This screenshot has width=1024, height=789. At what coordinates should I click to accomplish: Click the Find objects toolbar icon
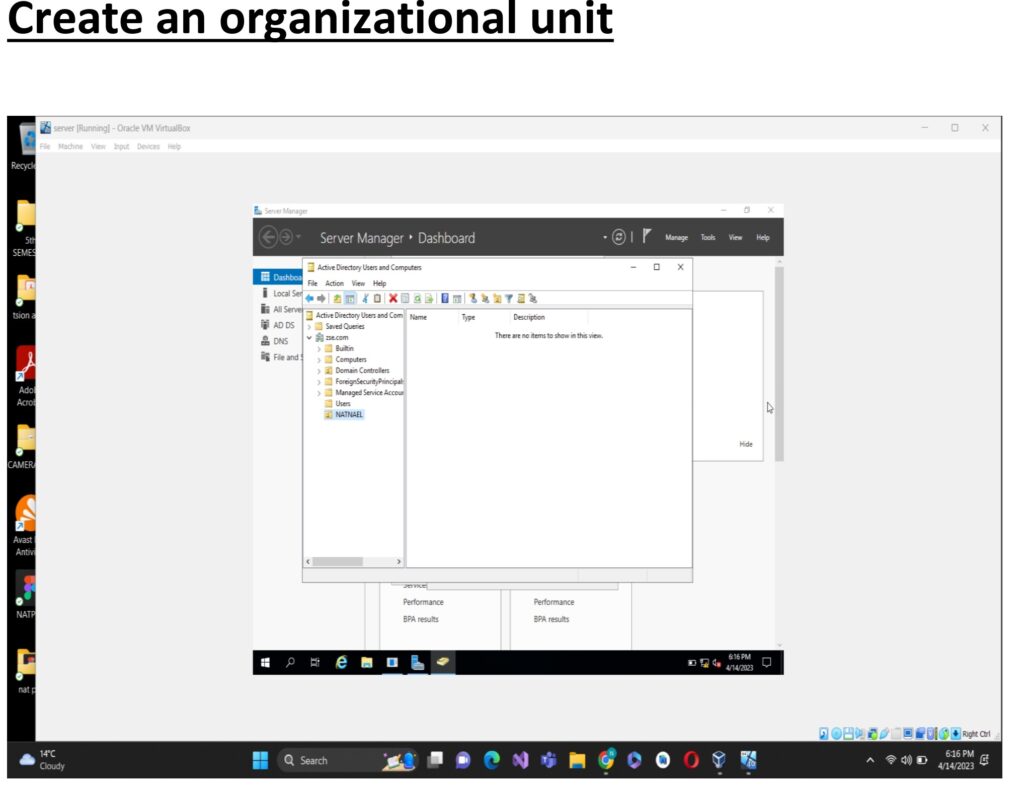[x=521, y=298]
